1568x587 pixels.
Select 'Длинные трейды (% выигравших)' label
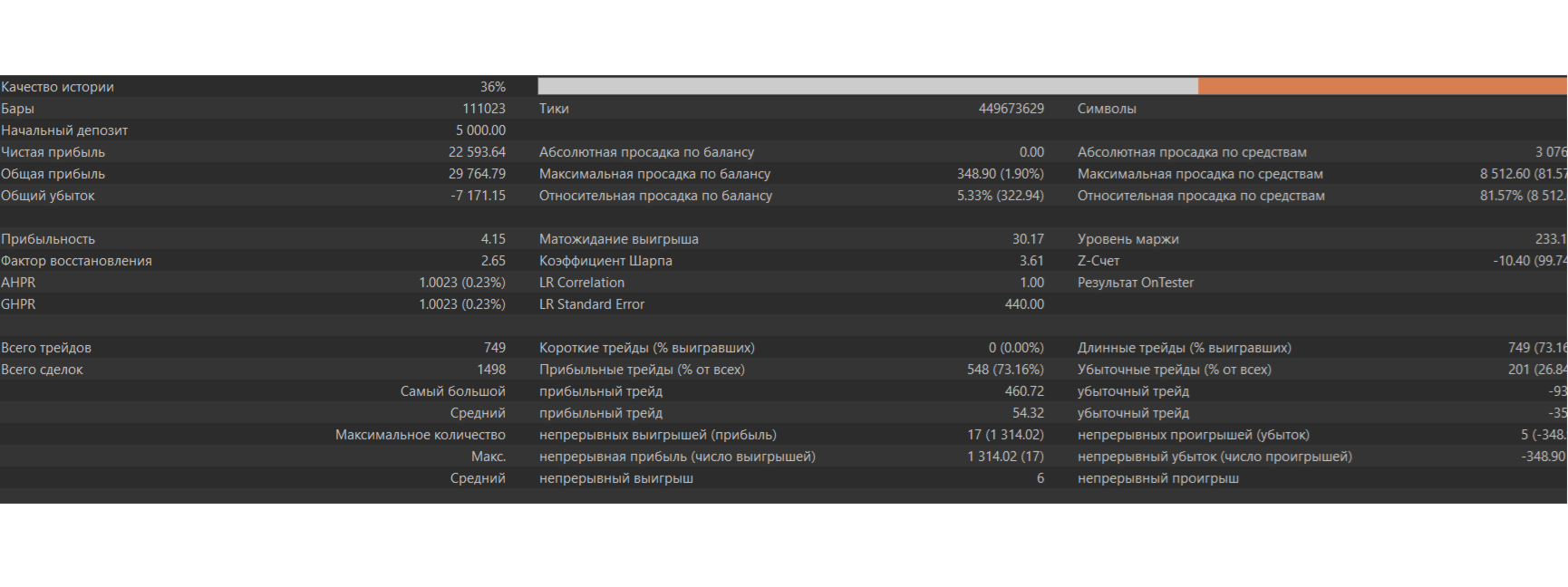tap(1185, 348)
